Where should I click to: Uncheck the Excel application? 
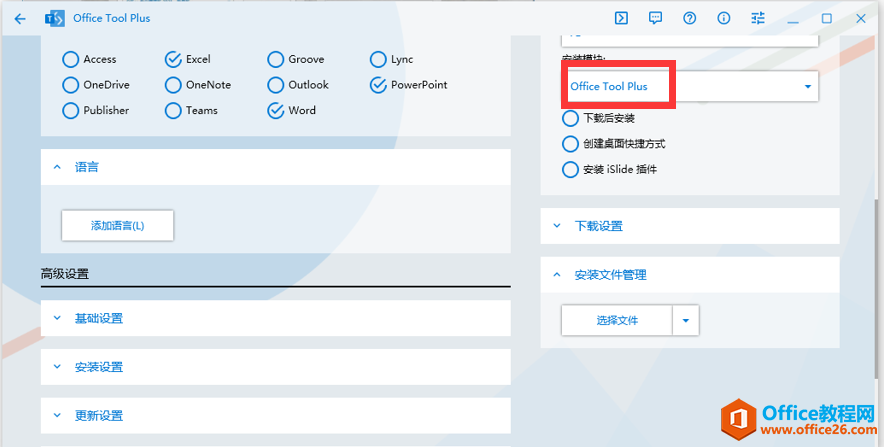pos(173,59)
